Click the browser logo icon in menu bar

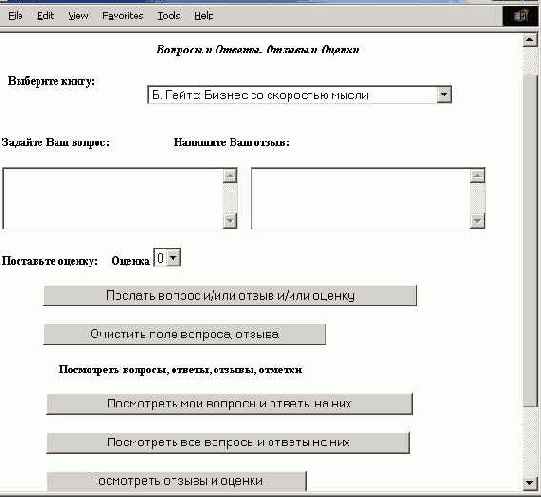pyautogui.click(x=521, y=16)
